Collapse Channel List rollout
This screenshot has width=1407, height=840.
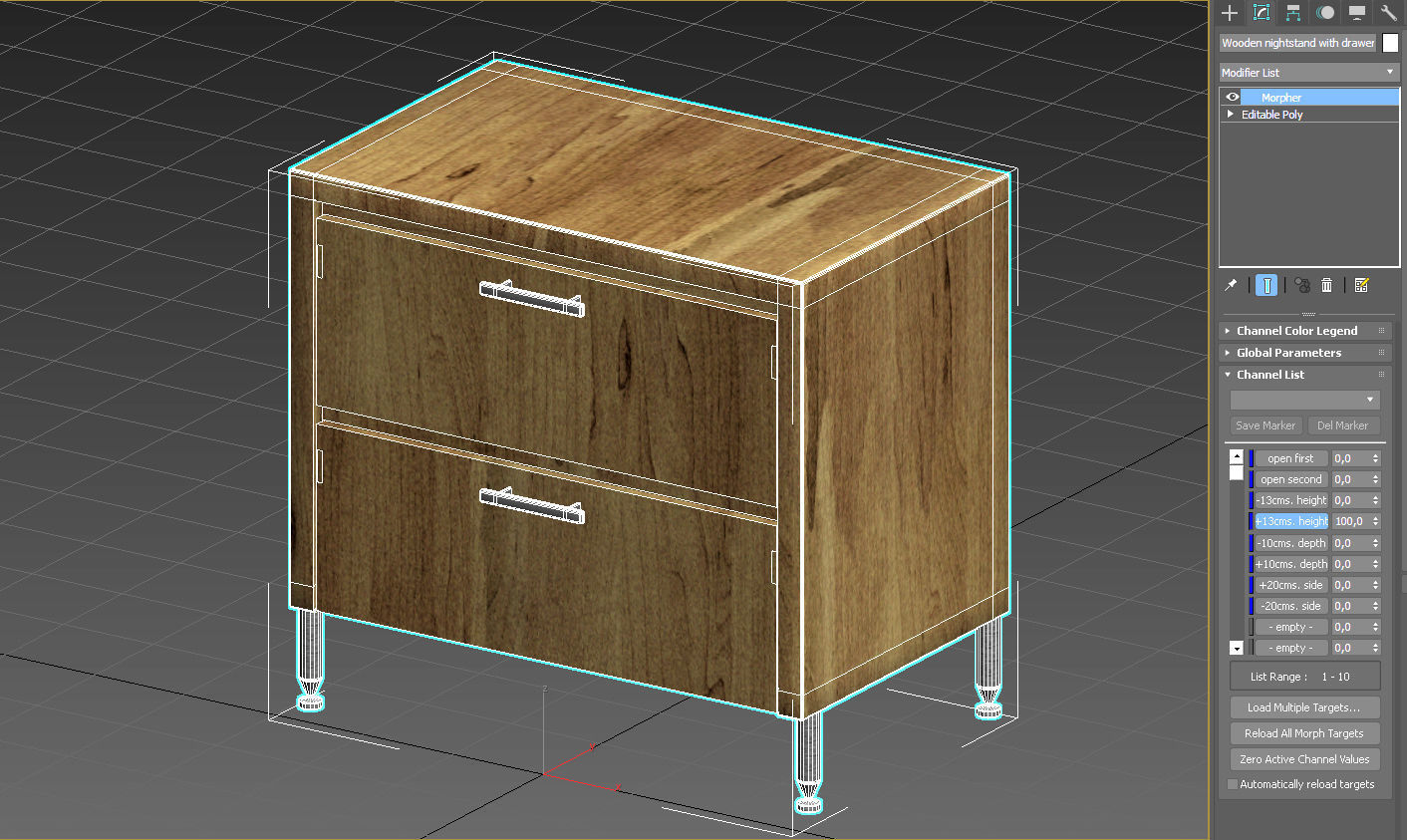pos(1305,375)
